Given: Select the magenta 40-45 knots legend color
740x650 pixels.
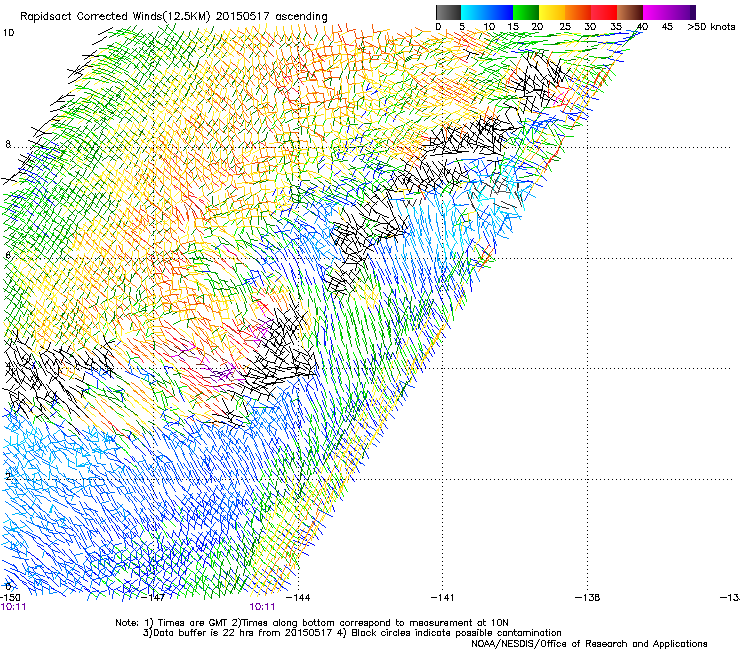Looking at the screenshot, I should tap(656, 12).
